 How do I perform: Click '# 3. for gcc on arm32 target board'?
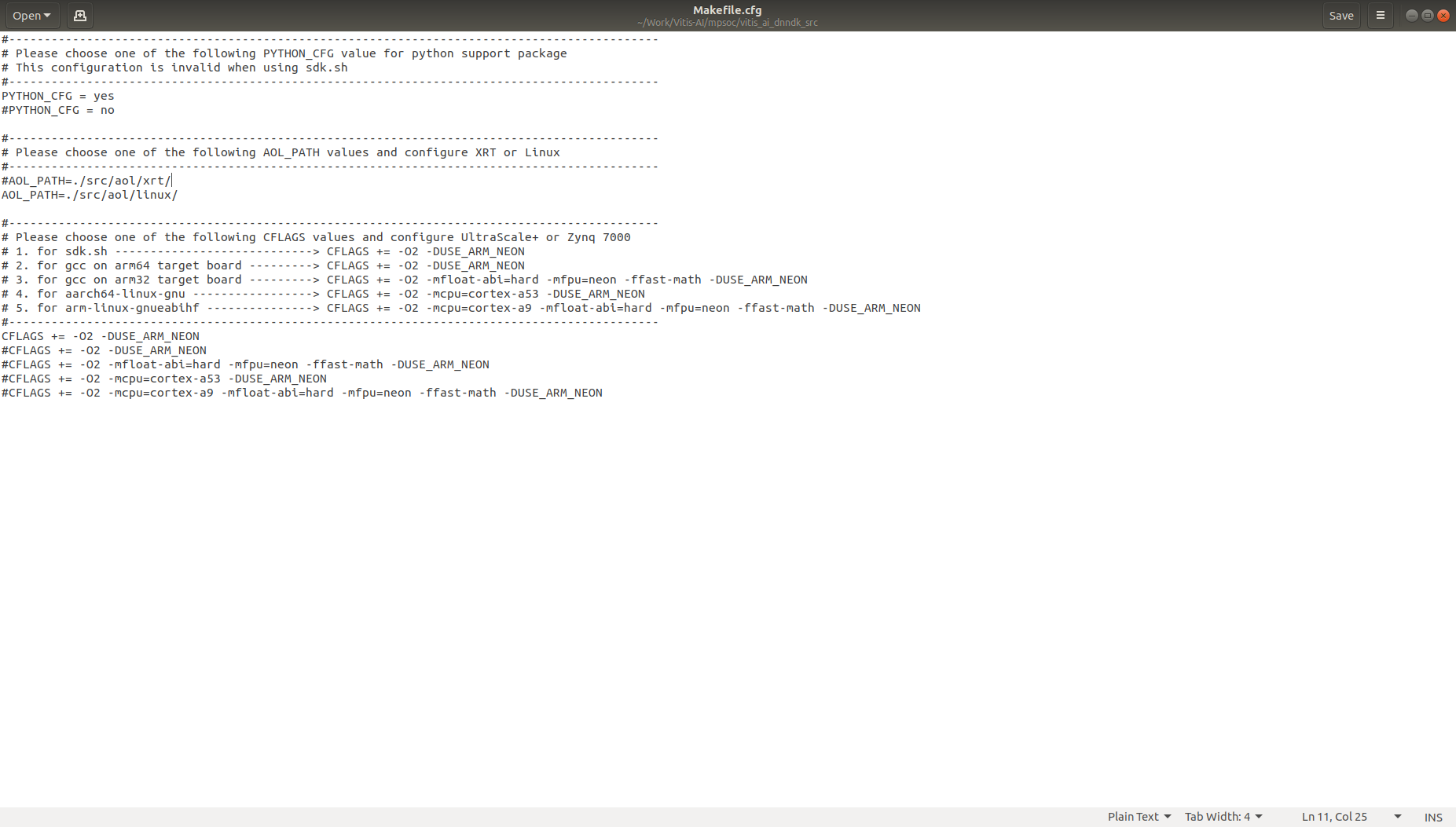click(405, 280)
